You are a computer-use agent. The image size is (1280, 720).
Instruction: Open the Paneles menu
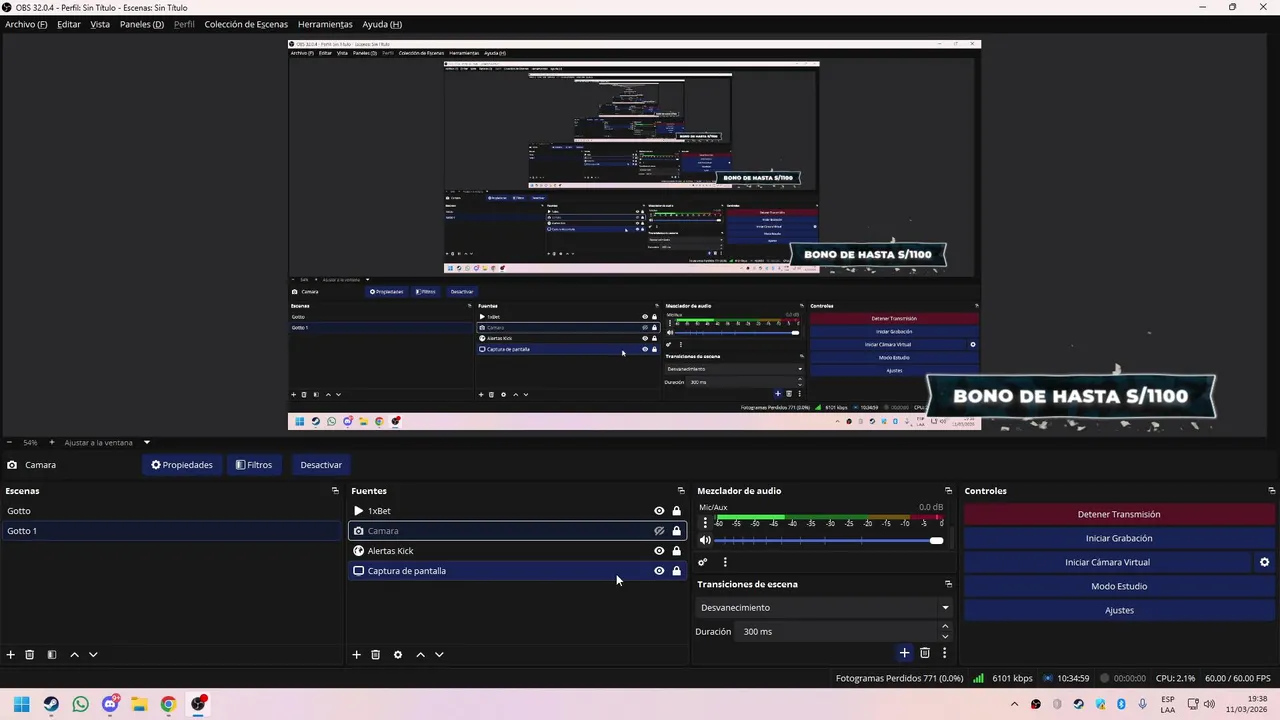click(142, 24)
